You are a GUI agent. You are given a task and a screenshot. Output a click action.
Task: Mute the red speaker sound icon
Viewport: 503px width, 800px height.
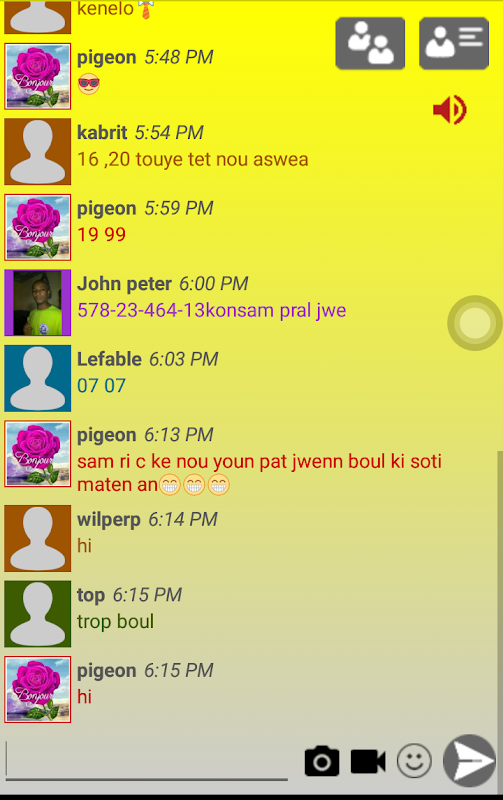tap(449, 110)
